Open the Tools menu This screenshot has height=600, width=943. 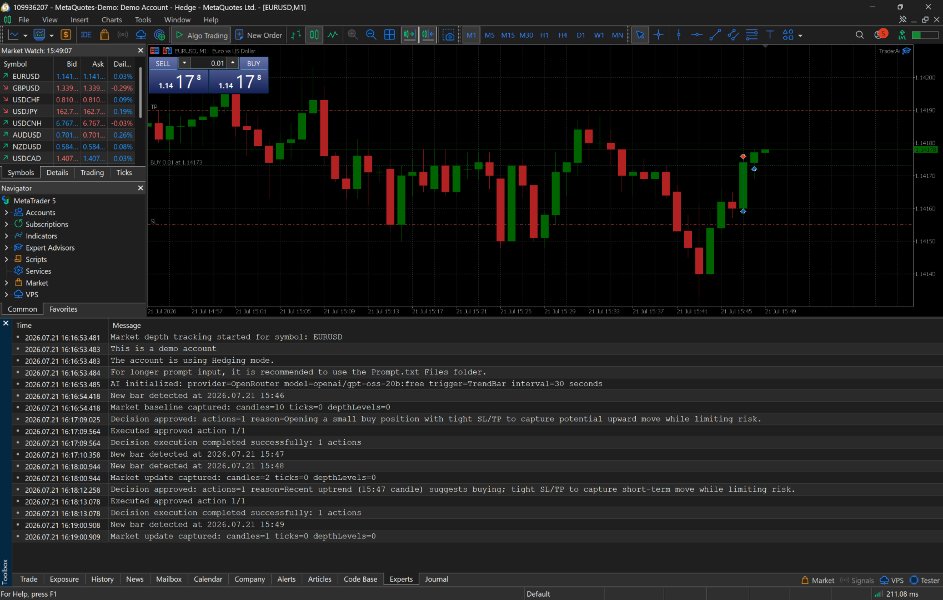pos(143,19)
